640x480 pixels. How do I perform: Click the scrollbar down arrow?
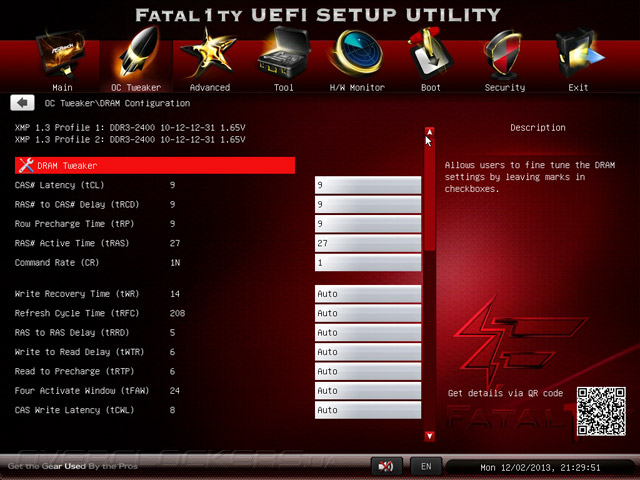(429, 436)
